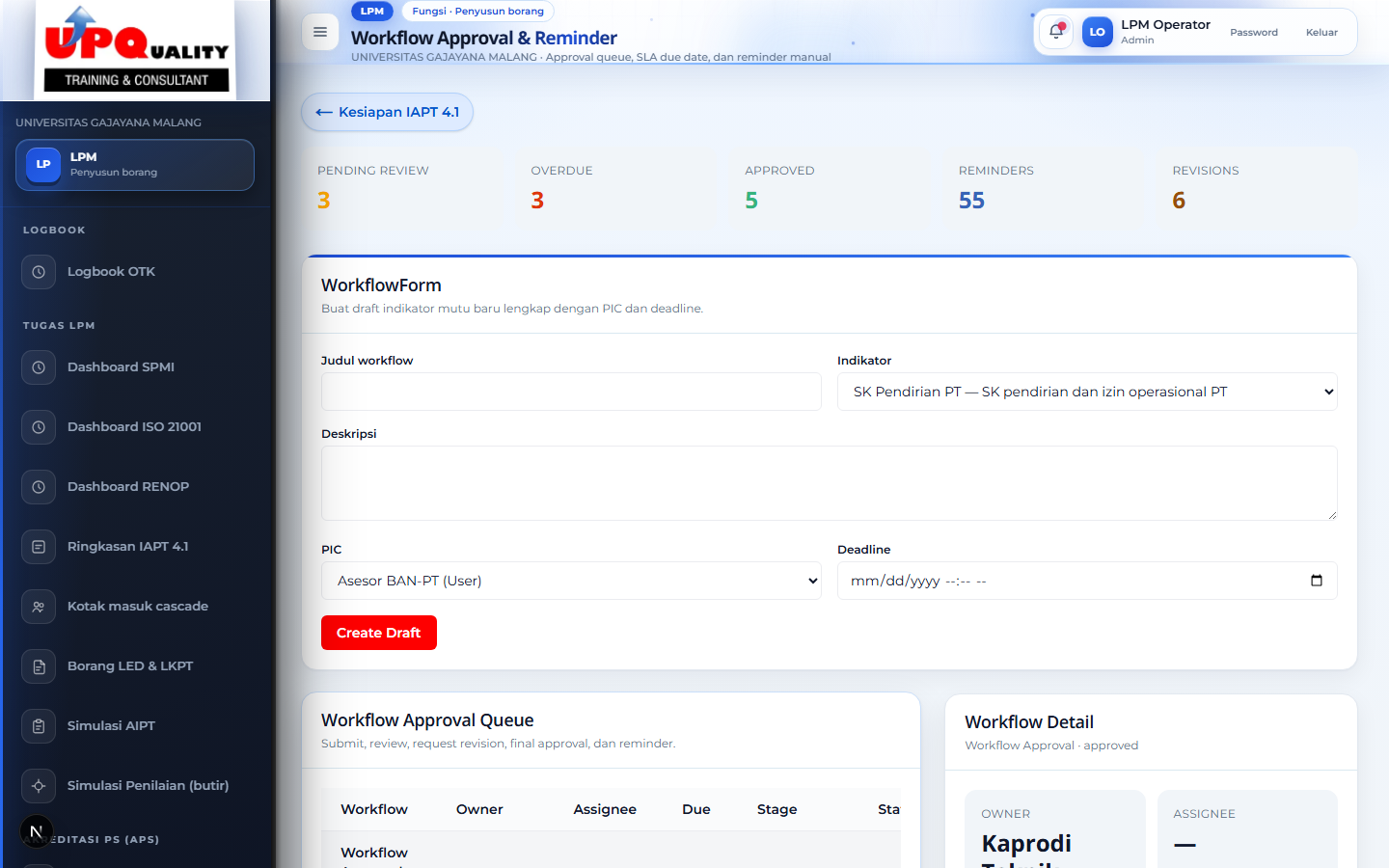Click the Owner column header
This screenshot has height=868, width=1389.
[x=479, y=809]
